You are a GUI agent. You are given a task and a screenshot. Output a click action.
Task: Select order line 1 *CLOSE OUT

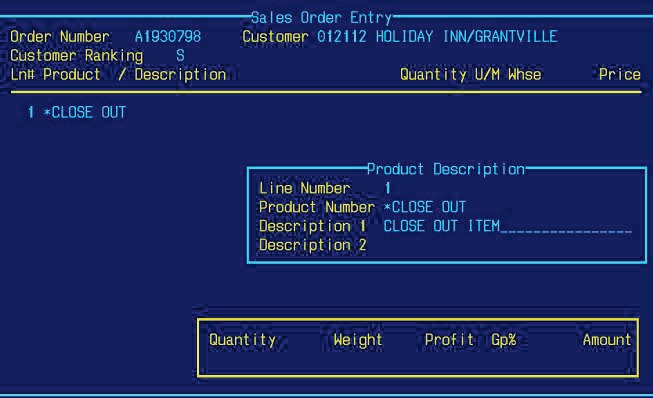[76, 112]
